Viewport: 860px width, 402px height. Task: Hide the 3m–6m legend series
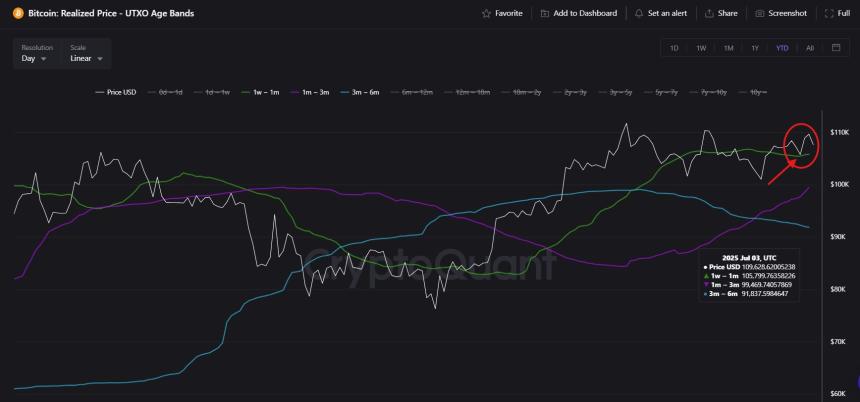(360, 92)
